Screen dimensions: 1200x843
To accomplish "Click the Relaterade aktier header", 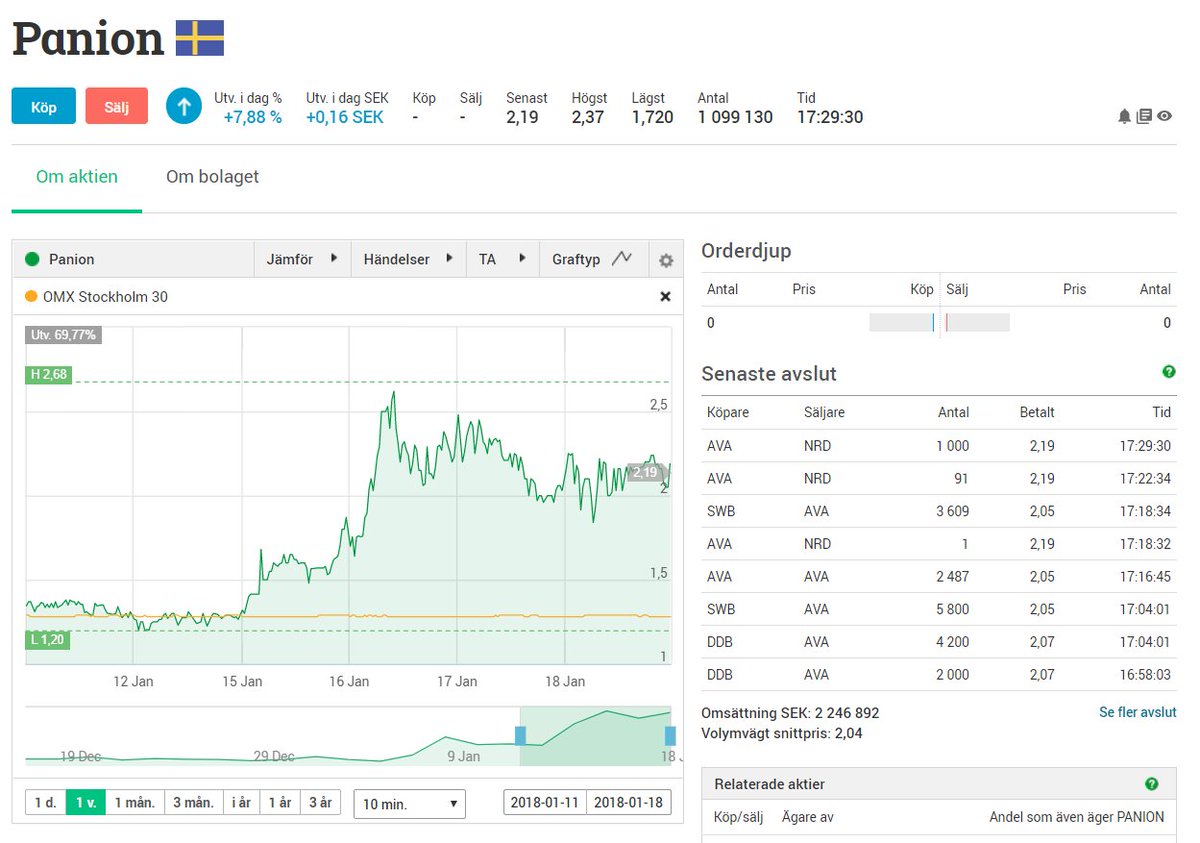I will tap(939, 784).
